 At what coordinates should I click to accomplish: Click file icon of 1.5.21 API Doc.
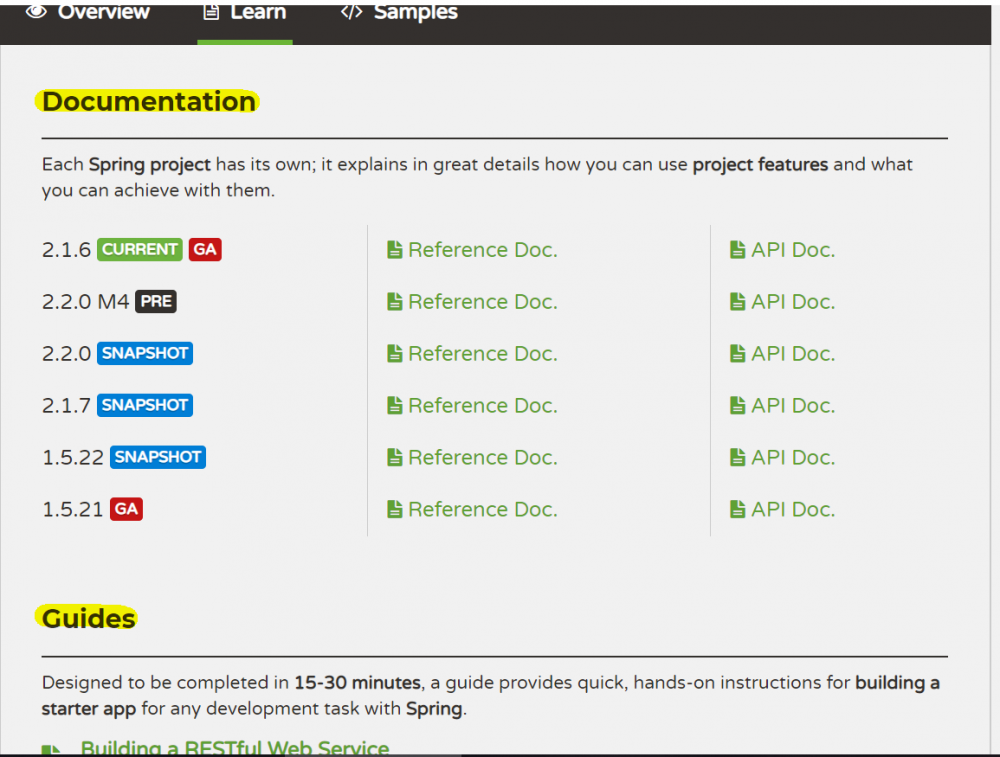click(738, 509)
